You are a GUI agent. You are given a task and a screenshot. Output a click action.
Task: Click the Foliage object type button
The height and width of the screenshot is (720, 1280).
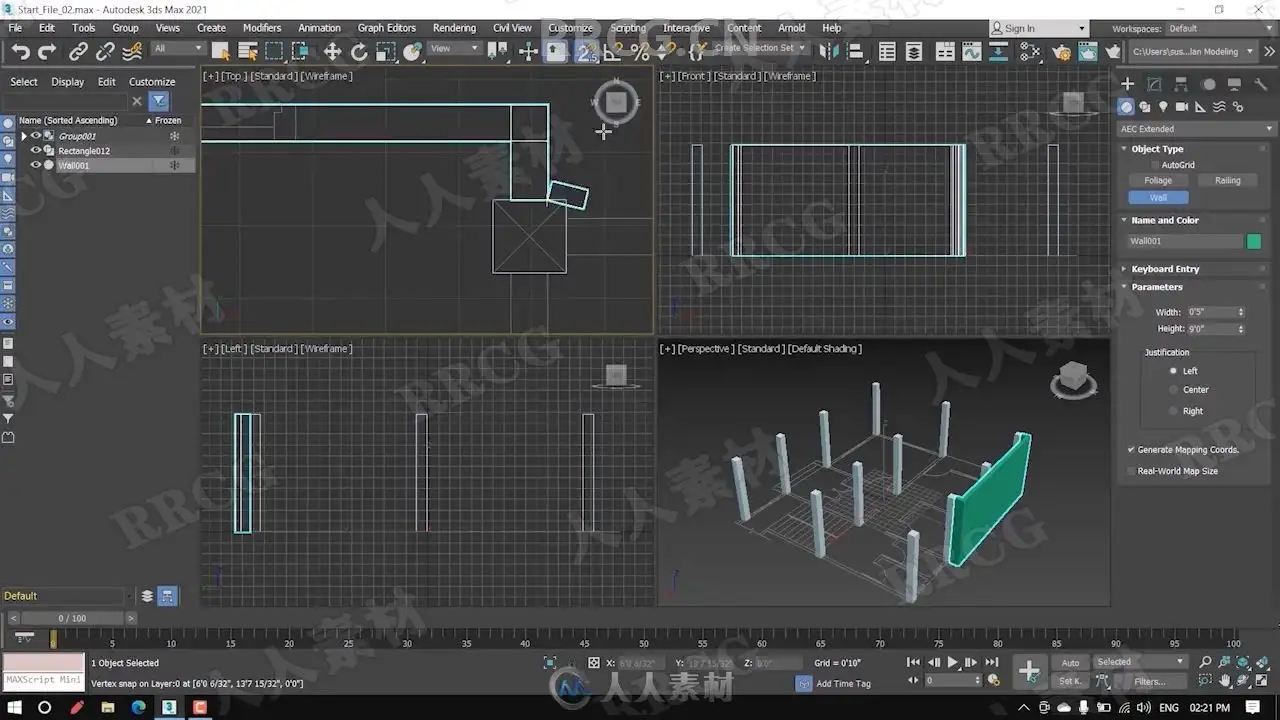1158,181
